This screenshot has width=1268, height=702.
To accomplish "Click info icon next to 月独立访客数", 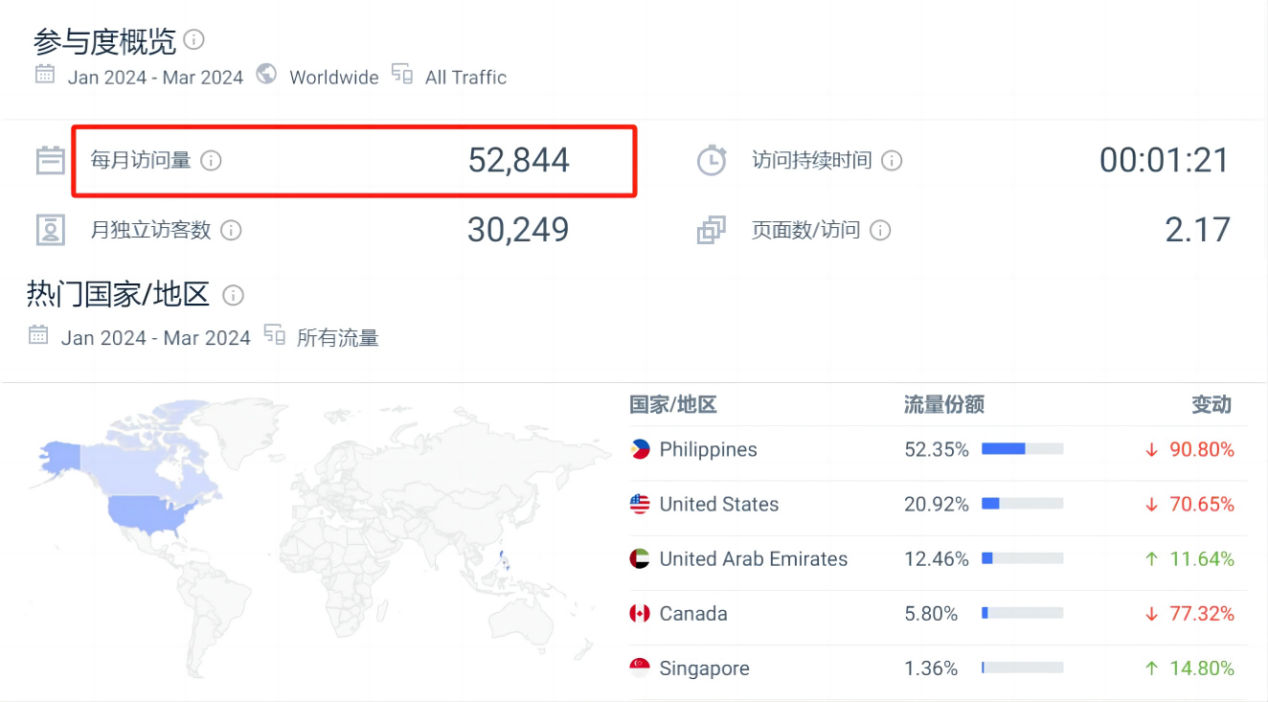I will (231, 230).
